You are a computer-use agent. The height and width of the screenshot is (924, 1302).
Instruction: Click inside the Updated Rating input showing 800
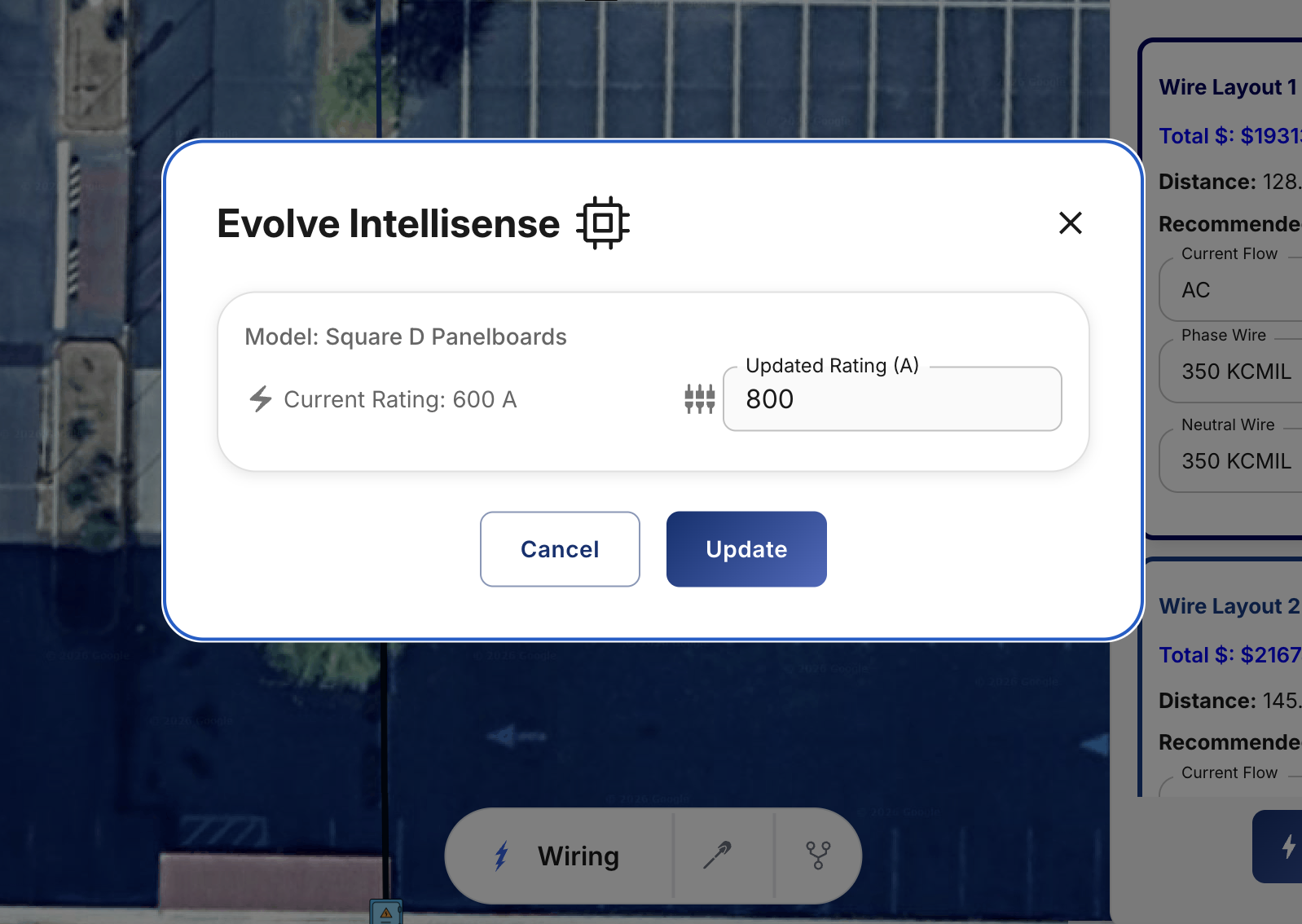pyautogui.click(x=891, y=399)
